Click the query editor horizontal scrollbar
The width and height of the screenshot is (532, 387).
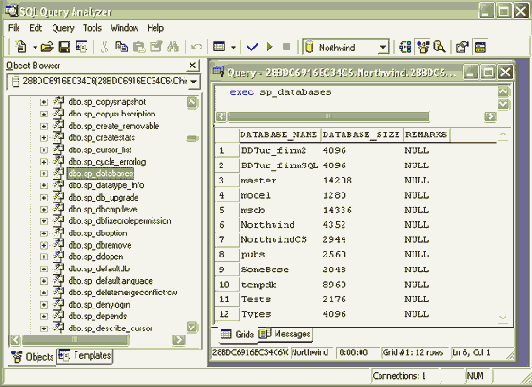(x=328, y=117)
